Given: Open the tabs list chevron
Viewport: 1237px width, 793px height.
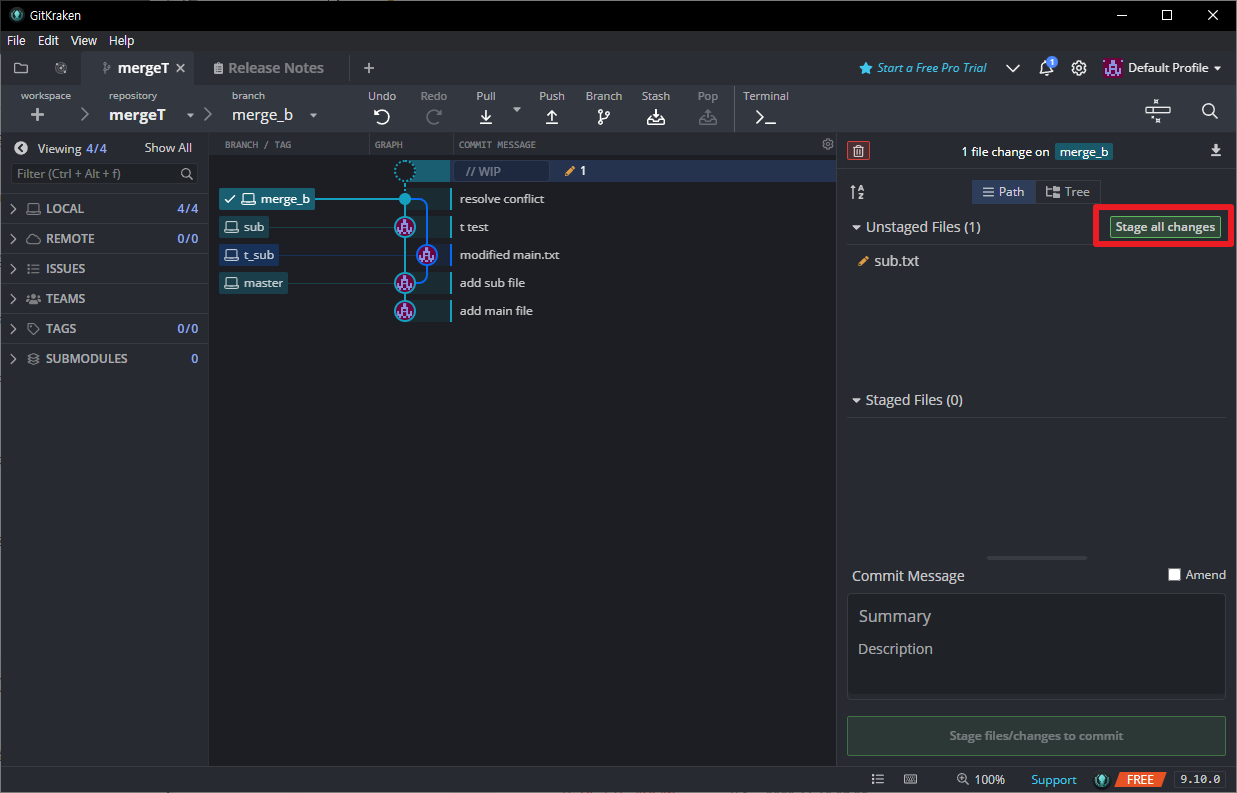Looking at the screenshot, I should 1013,68.
